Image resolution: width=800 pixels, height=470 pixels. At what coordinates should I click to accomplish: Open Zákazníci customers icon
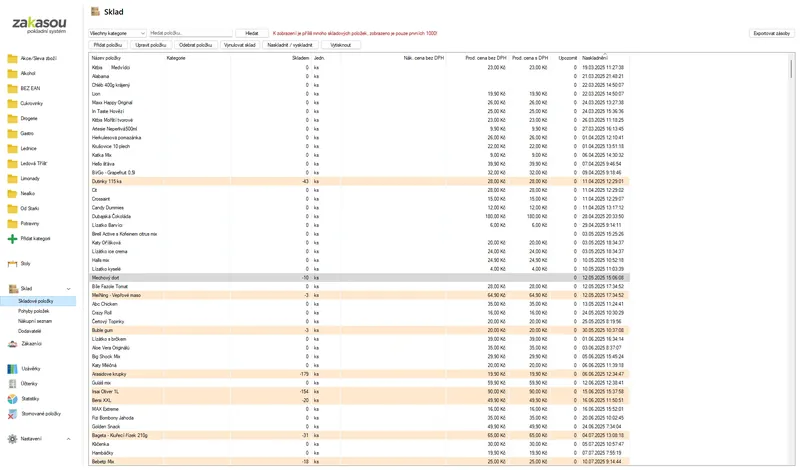pos(13,344)
